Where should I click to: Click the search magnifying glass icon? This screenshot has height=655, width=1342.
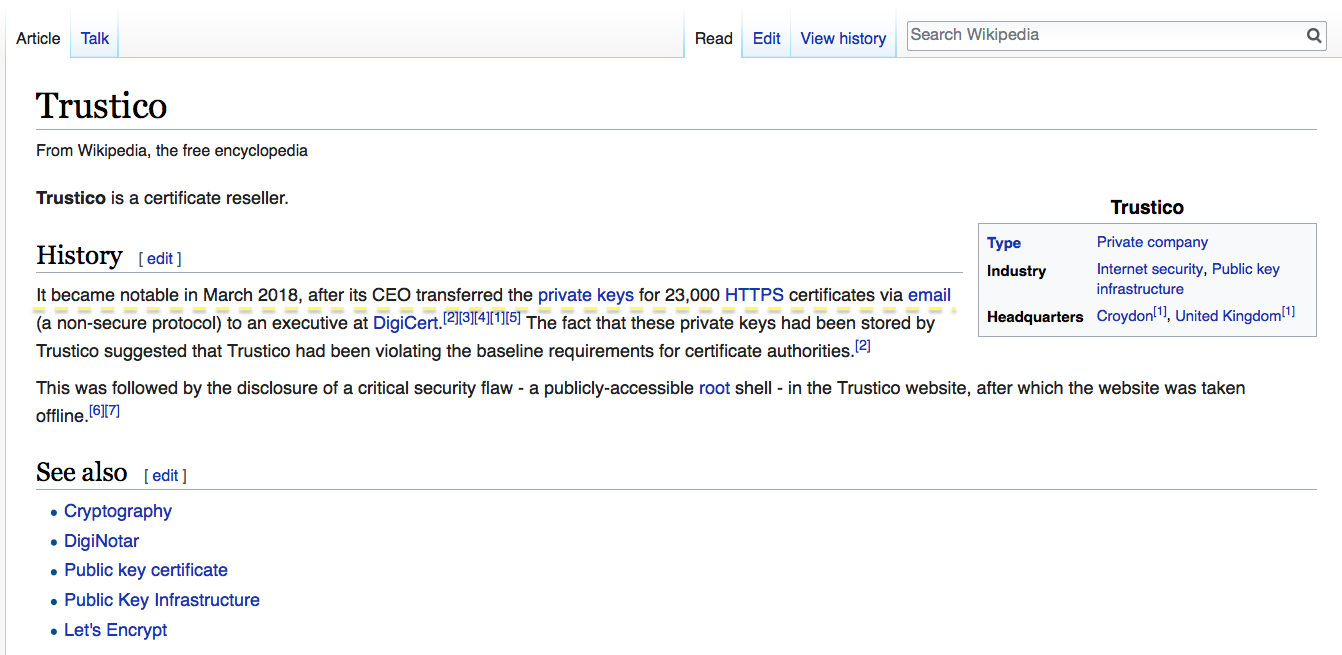click(x=1314, y=36)
